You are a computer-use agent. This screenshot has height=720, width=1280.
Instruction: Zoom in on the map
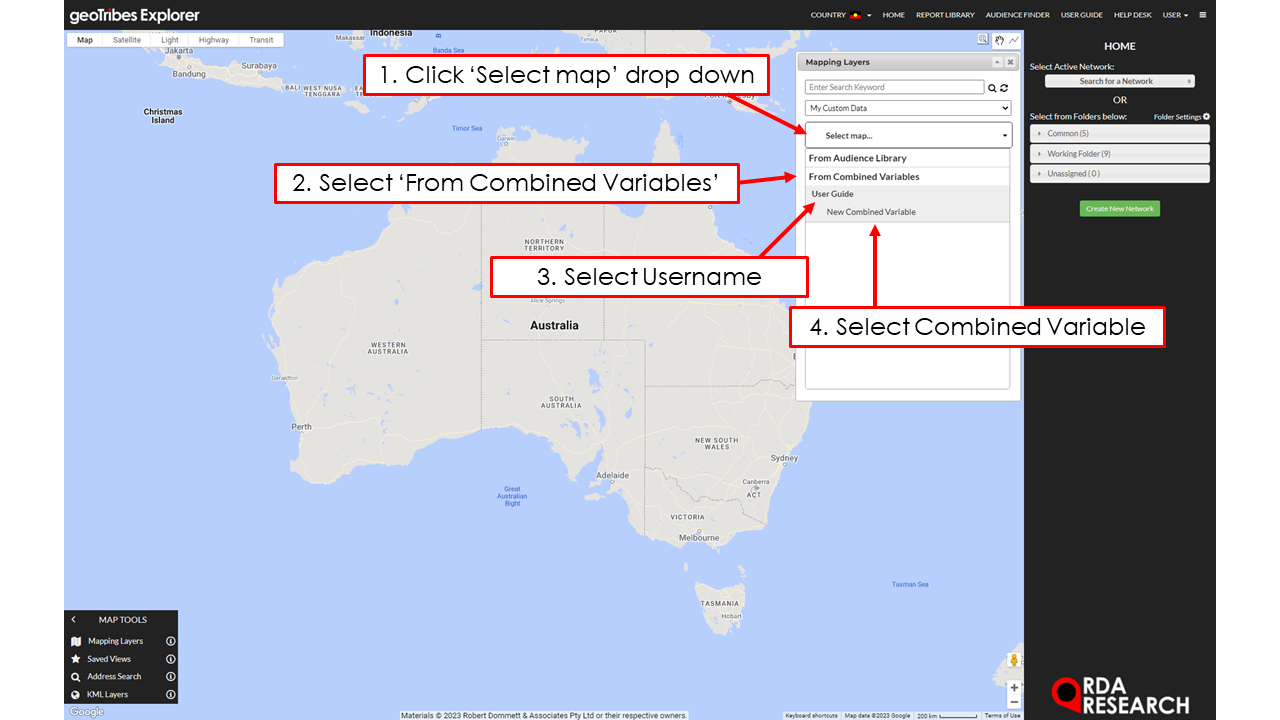tap(1014, 688)
